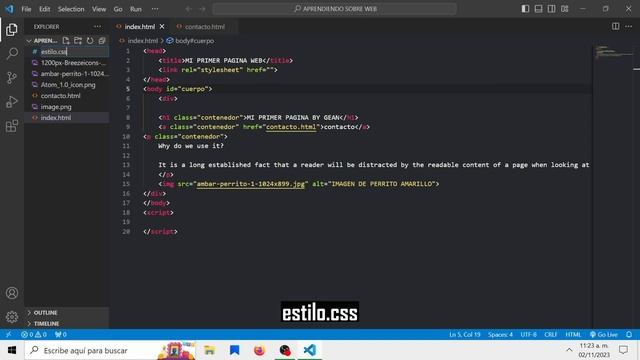The image size is (640, 360).
Task: Open Explorer views and more actions menu
Action: (97, 27)
